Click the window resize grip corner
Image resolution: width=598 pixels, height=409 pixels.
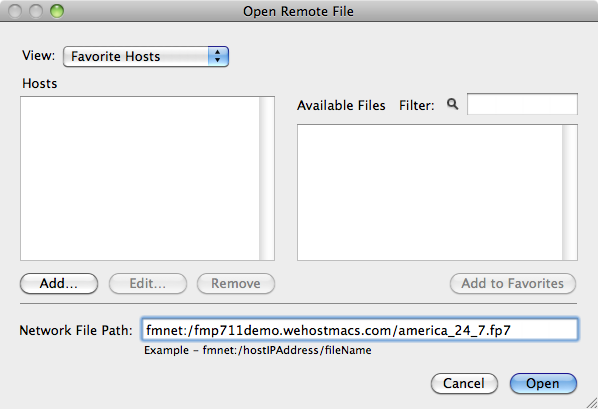pyautogui.click(x=592, y=403)
